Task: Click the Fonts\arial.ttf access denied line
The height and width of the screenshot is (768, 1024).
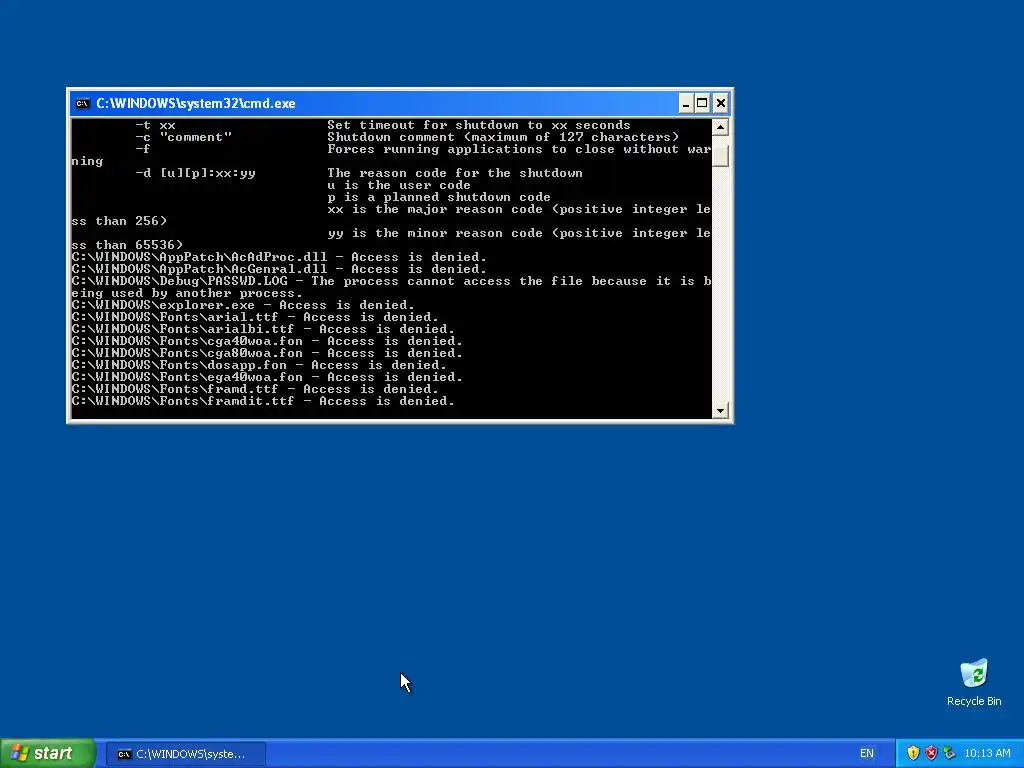Action: pos(255,317)
